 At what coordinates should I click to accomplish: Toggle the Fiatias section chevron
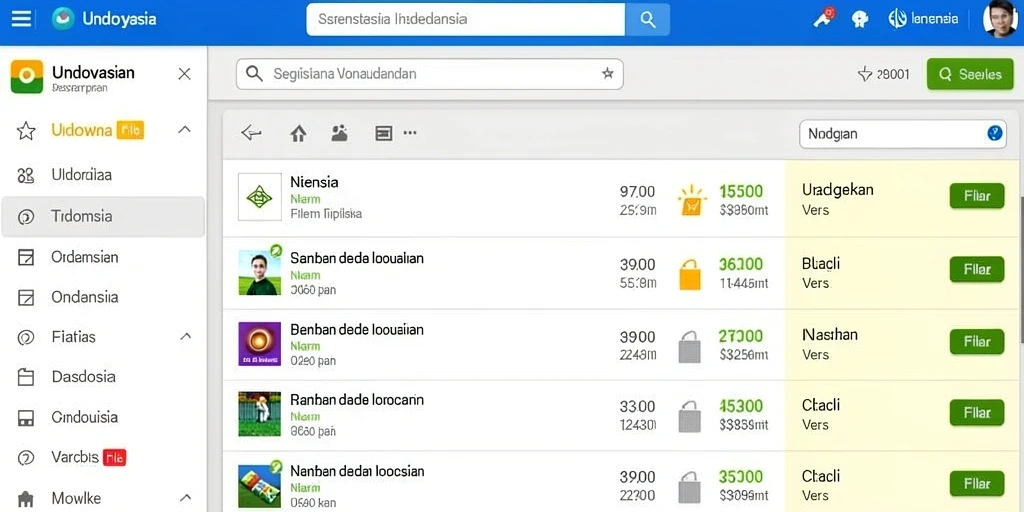coord(185,336)
